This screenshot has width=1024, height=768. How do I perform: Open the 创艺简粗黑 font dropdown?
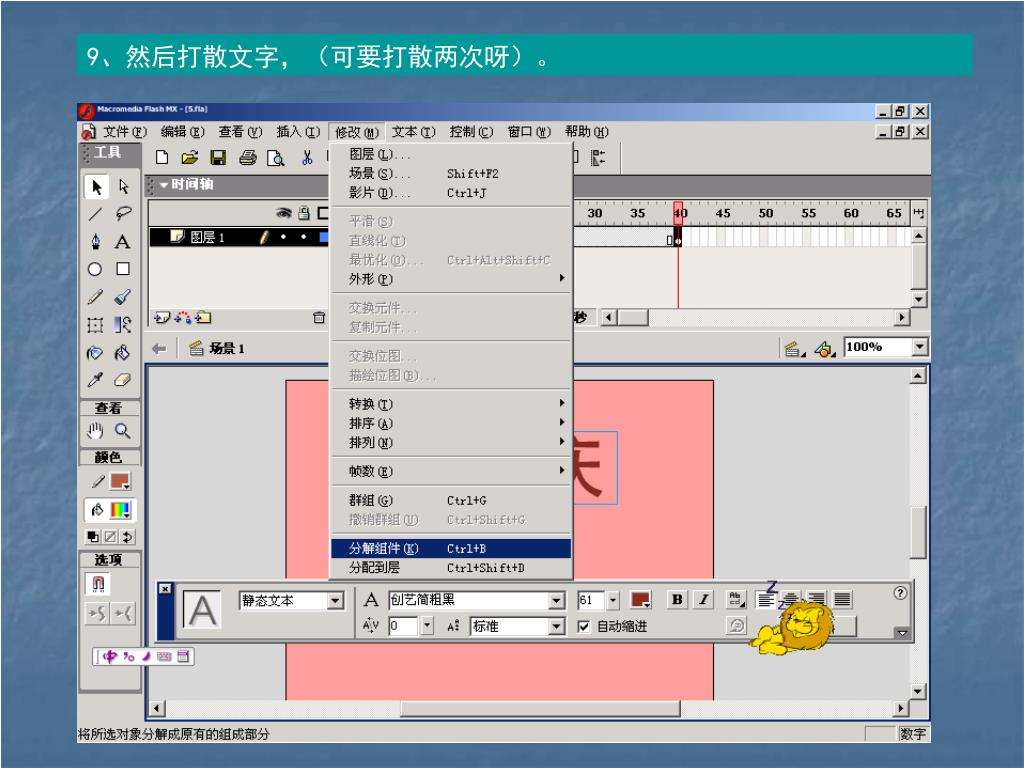click(556, 600)
